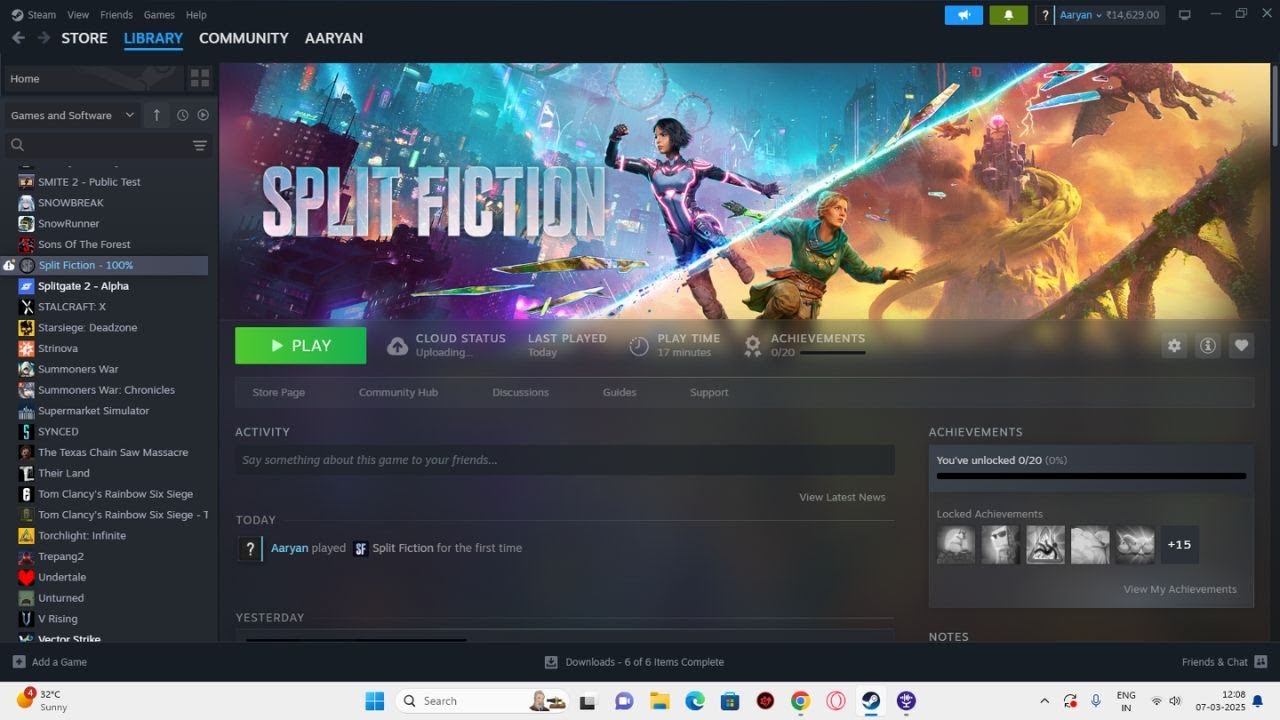
Task: Select Undertale in the library list
Action: tap(62, 577)
